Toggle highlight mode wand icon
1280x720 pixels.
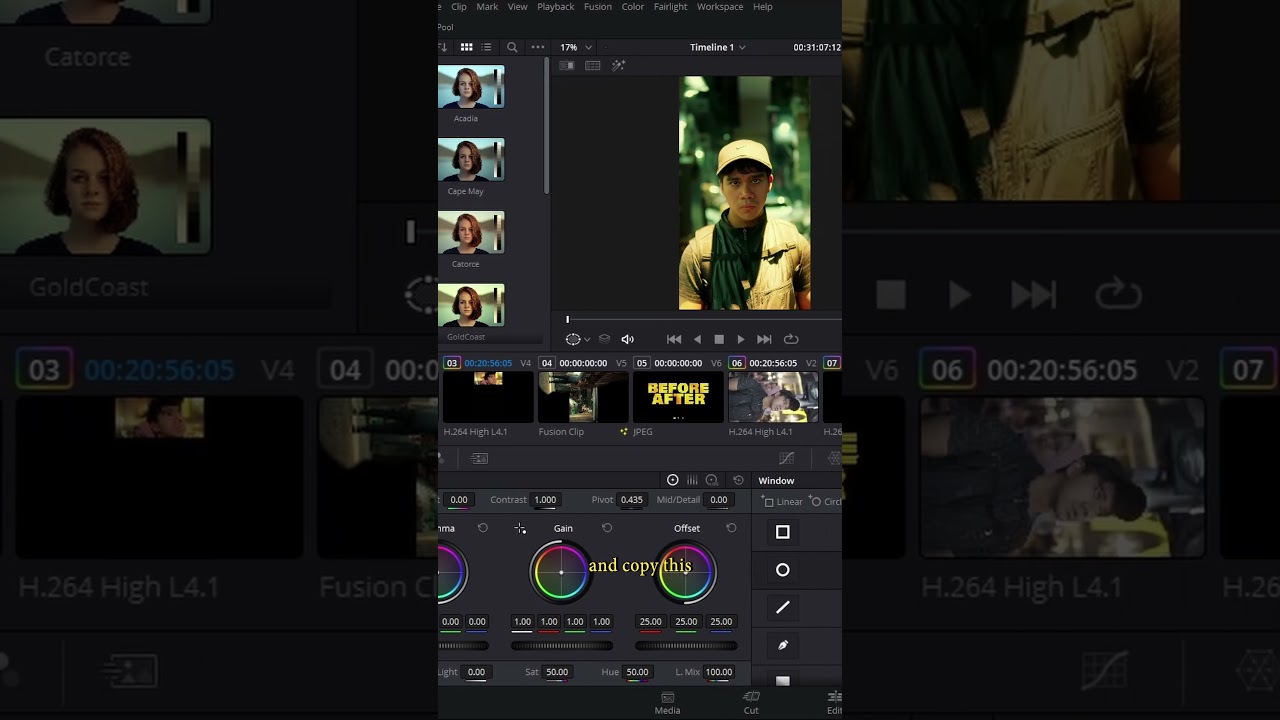(618, 66)
